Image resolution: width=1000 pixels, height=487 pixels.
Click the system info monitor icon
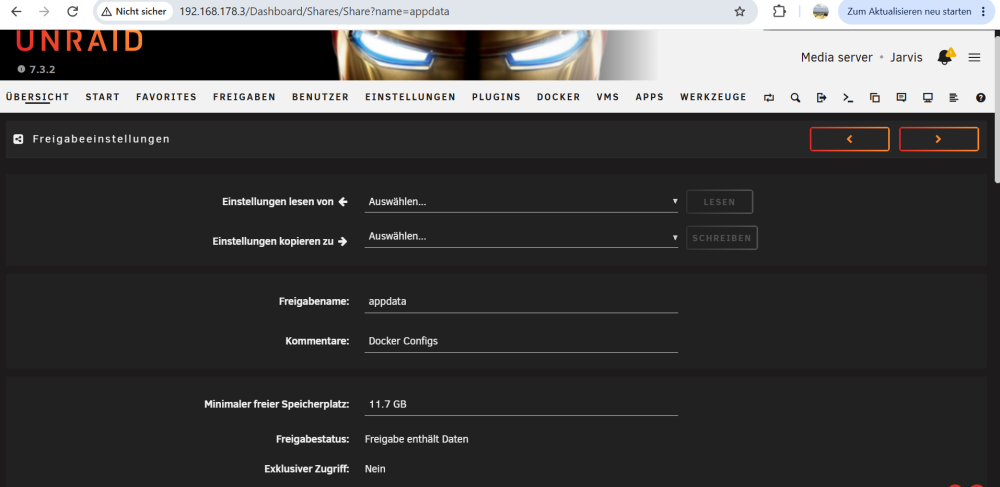click(x=928, y=98)
